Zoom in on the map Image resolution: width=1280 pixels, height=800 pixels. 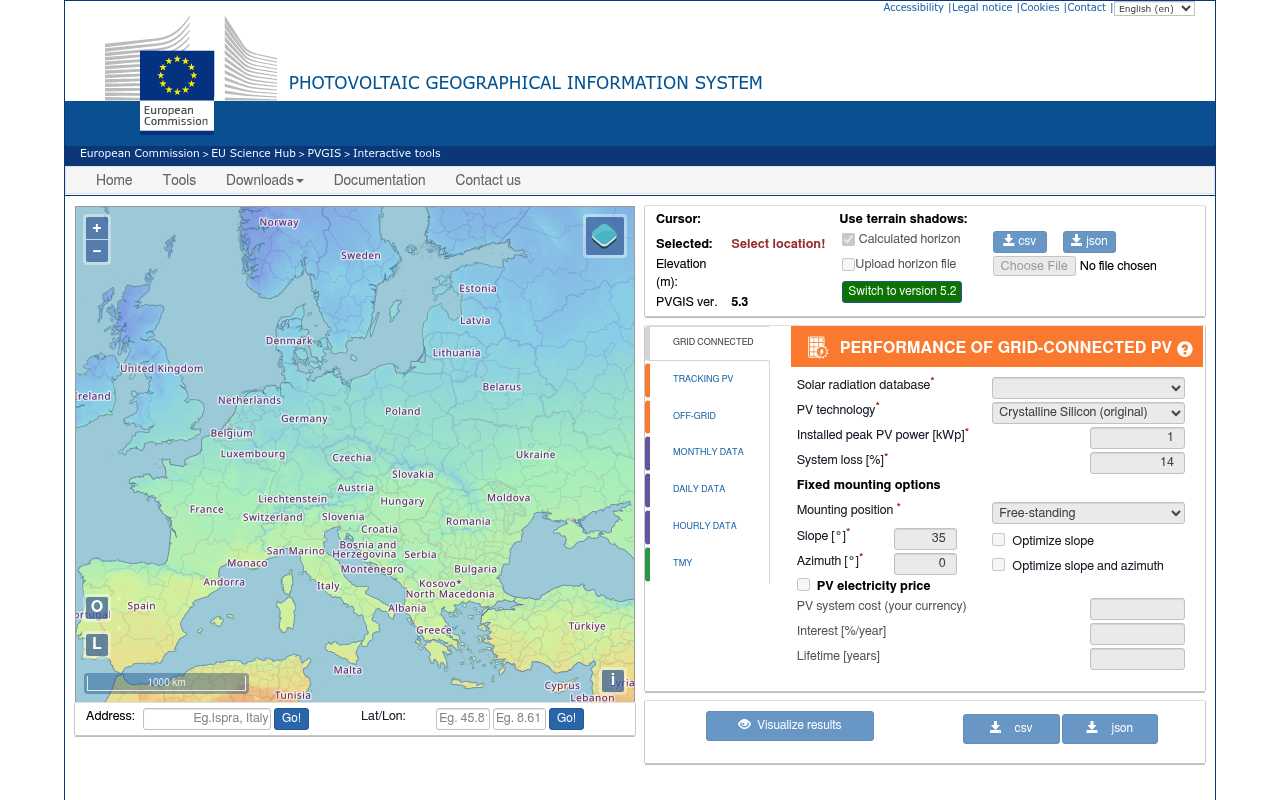click(x=97, y=228)
